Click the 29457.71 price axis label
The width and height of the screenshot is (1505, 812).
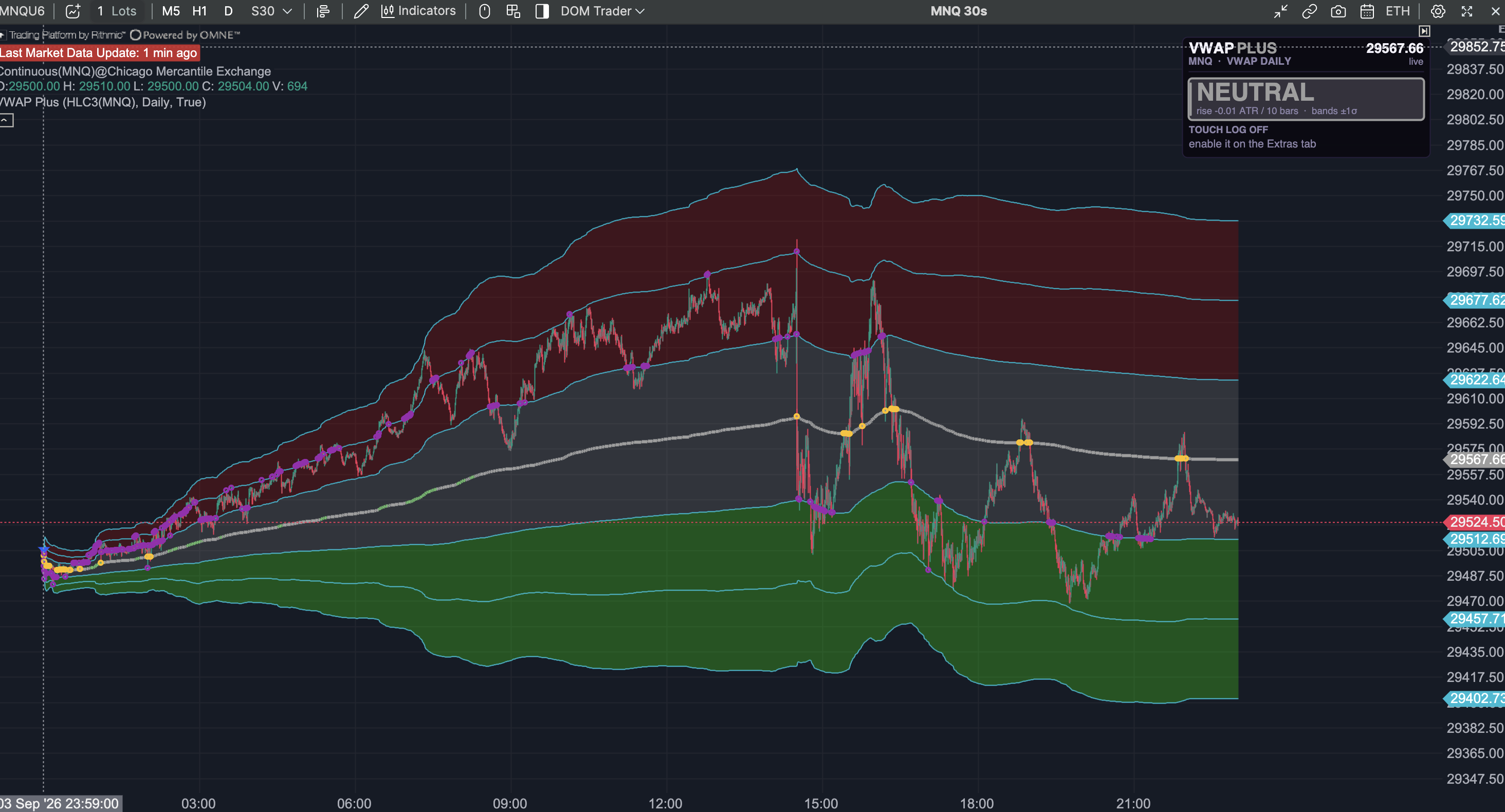tap(1475, 619)
